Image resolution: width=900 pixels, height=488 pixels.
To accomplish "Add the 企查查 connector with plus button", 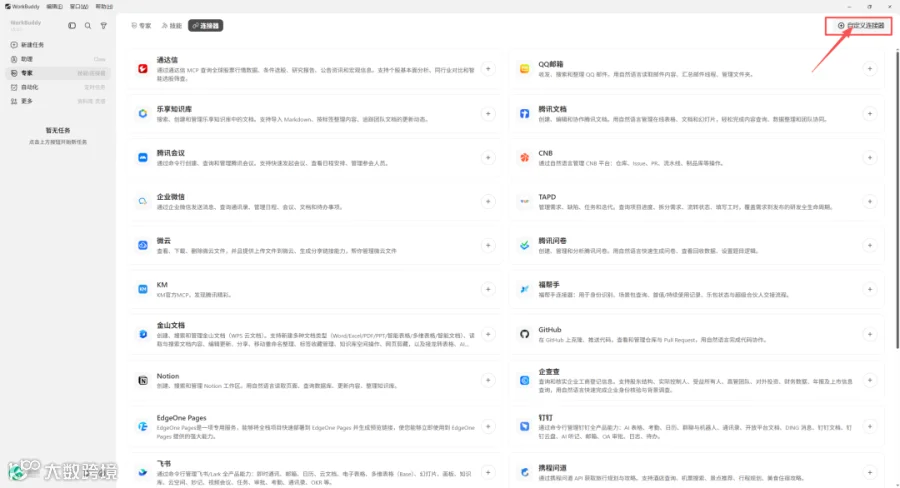I will pos(870,380).
